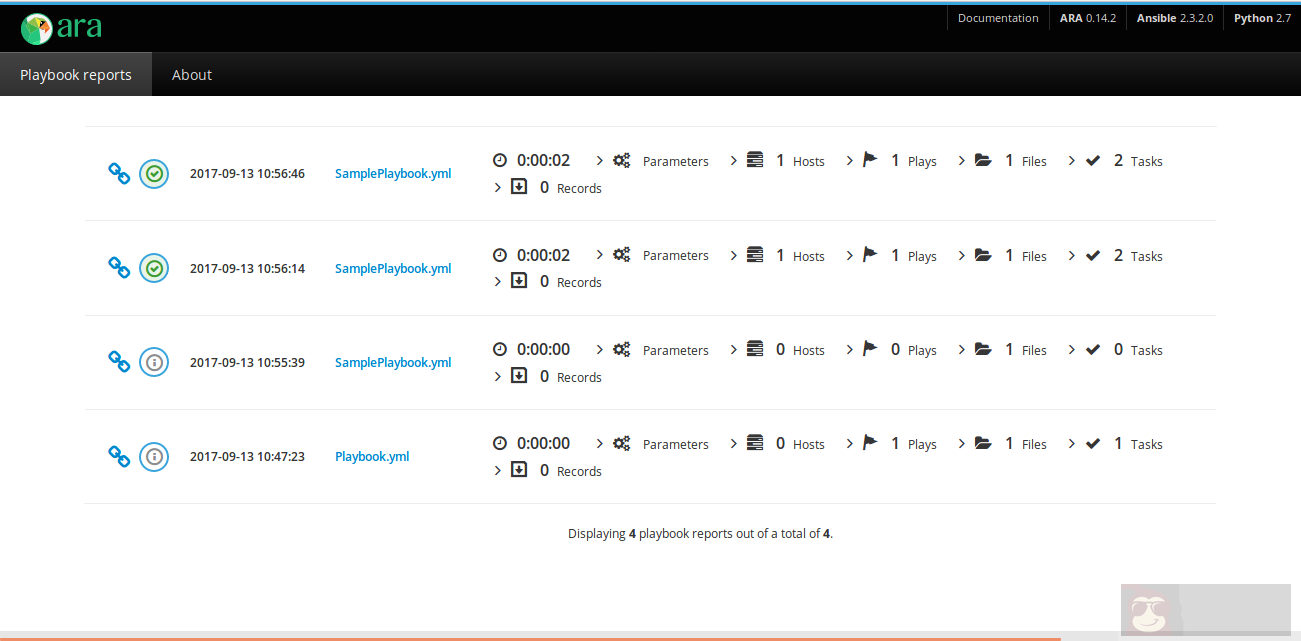This screenshot has height=641, width=1301.
Task: Click the ARA parrot logo
Action: (36, 26)
